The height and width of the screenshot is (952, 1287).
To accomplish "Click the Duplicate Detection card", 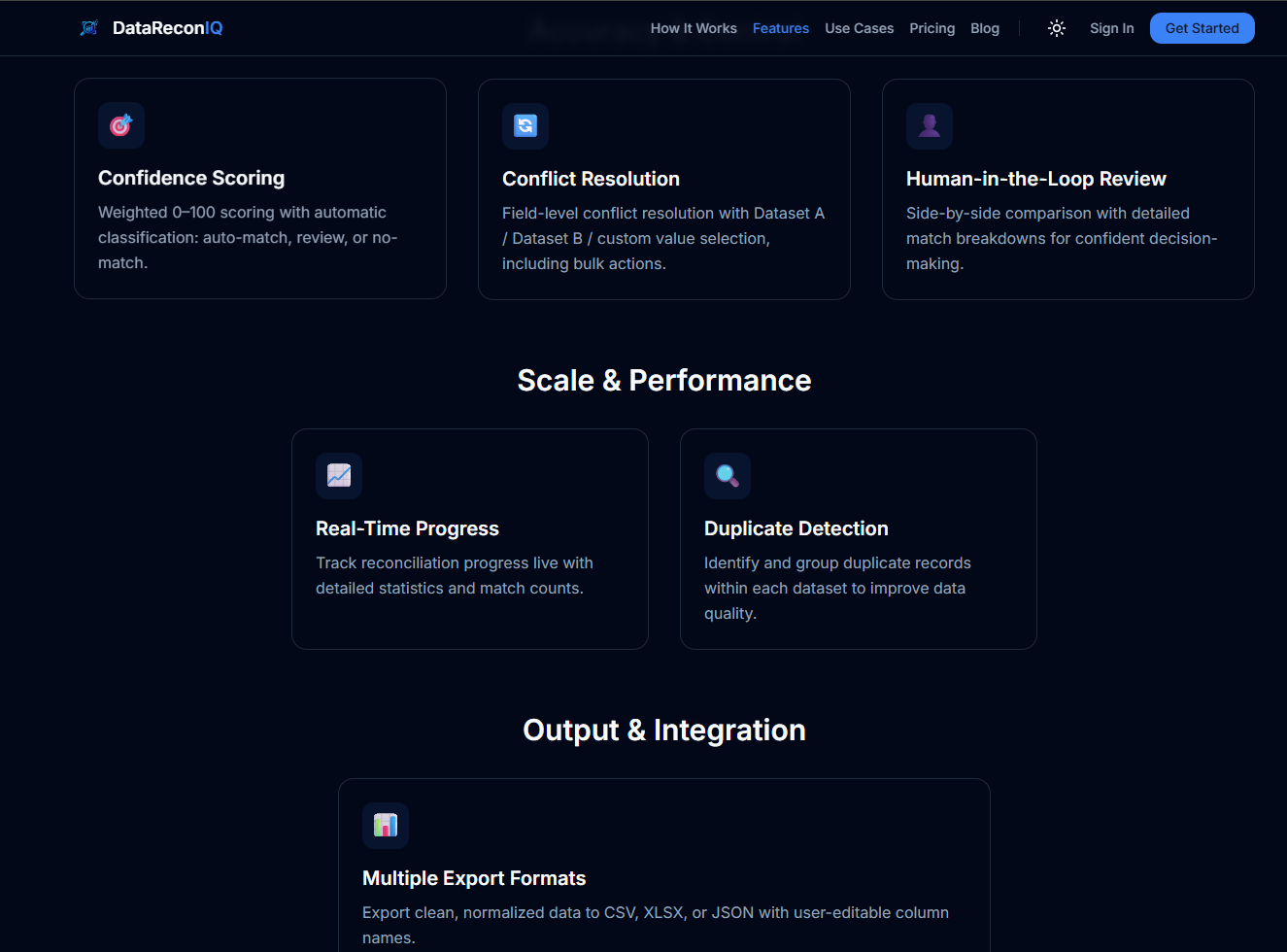I will (858, 538).
